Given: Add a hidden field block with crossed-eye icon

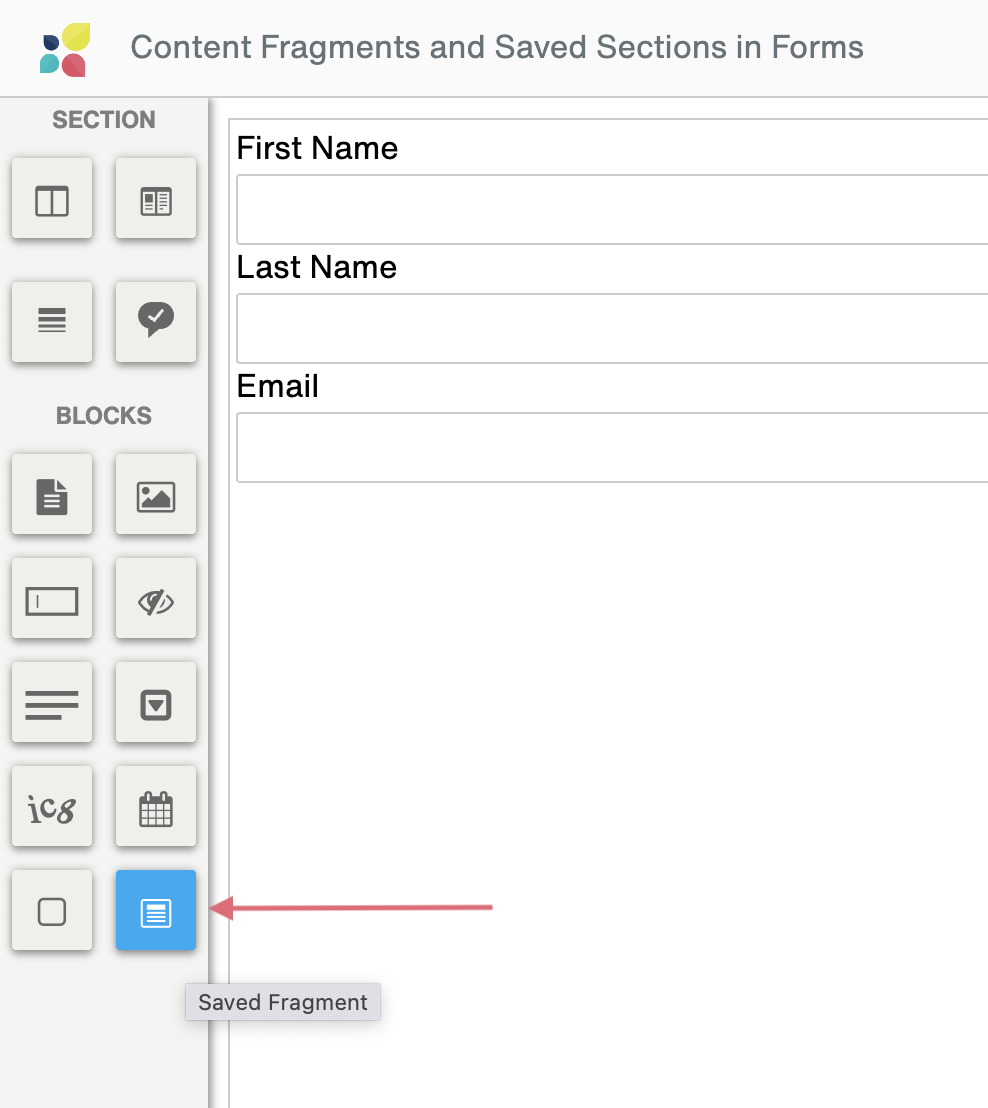Looking at the screenshot, I should coord(155,599).
